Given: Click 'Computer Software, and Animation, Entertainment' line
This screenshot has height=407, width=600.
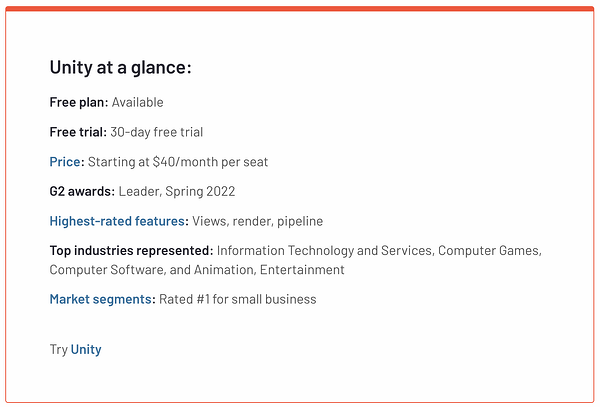Looking at the screenshot, I should pos(197,270).
